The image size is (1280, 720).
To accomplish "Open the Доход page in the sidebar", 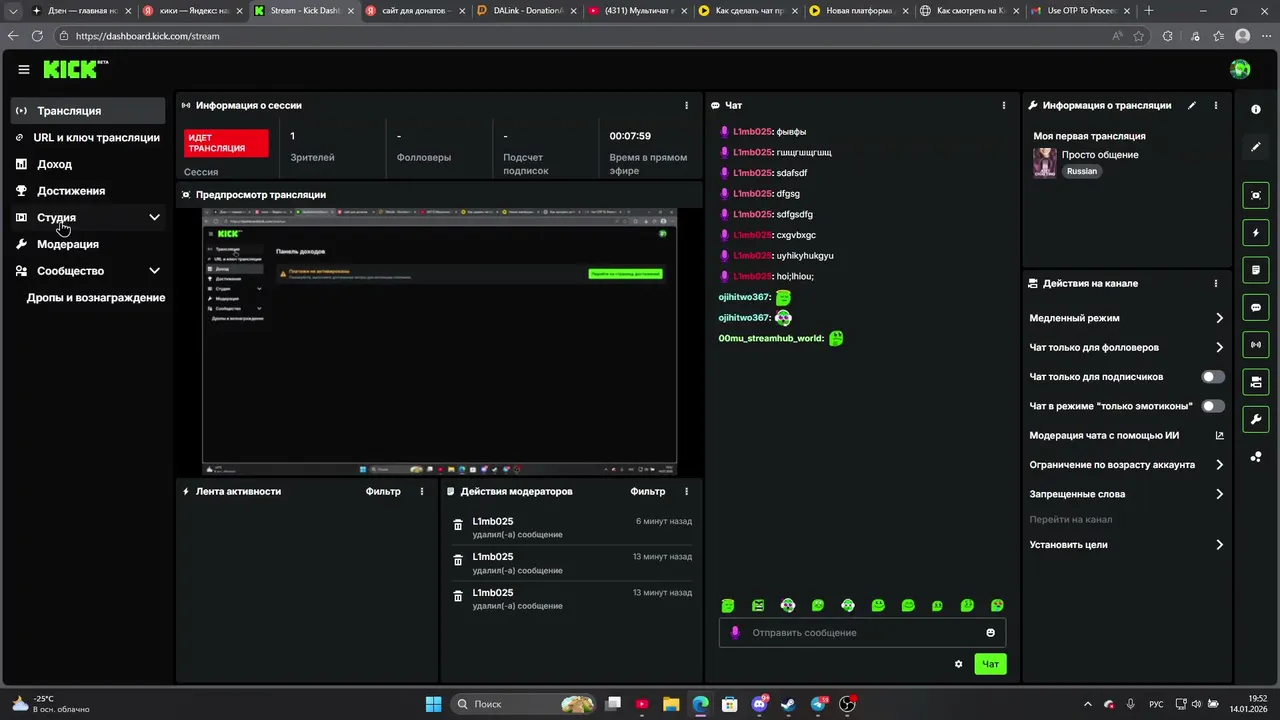I will 88,164.
